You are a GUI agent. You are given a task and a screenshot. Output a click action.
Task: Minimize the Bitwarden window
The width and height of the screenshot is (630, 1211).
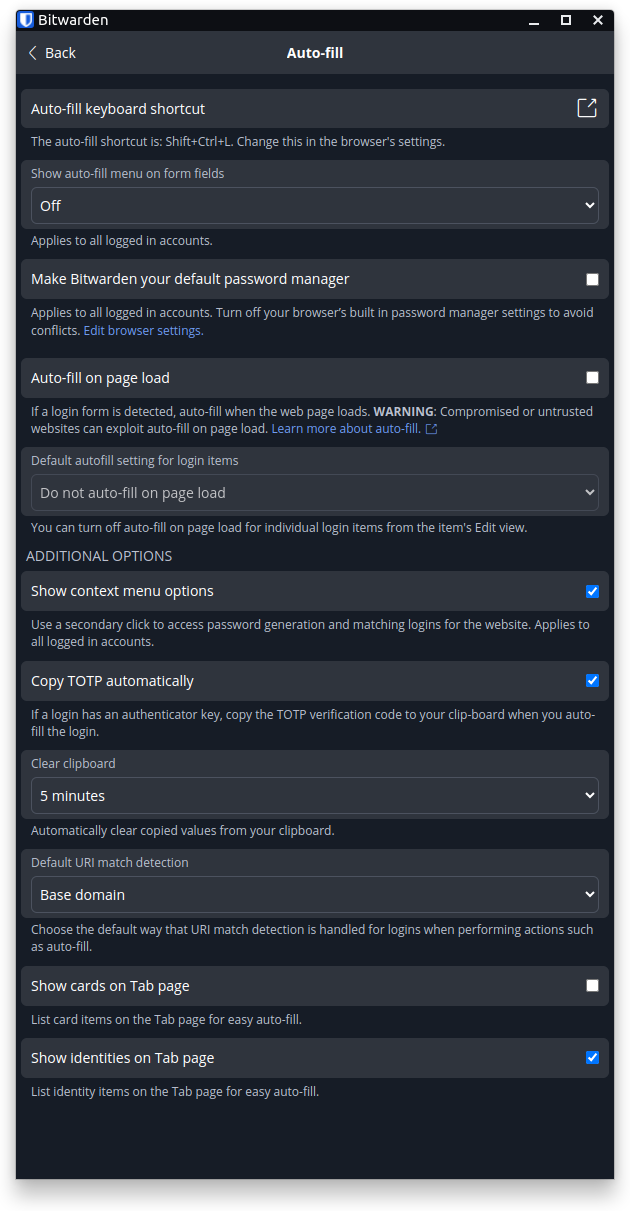(x=531, y=20)
